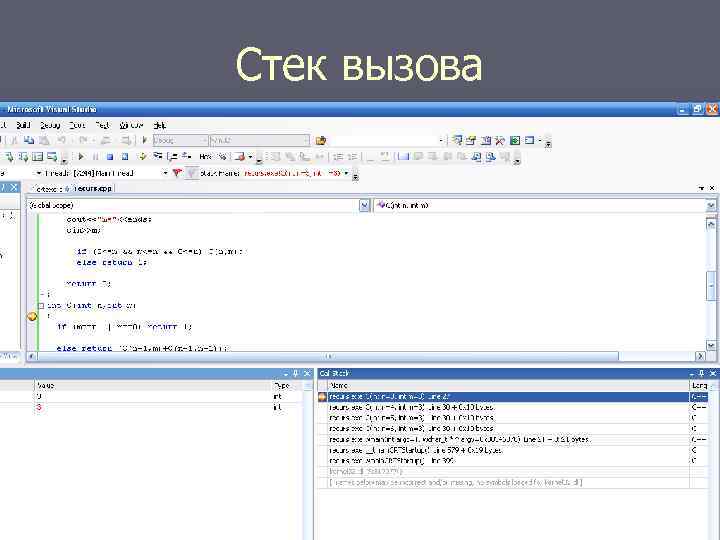This screenshot has height=540, width=720.
Task: Collapse the C function outline box
Action: pos(41,306)
